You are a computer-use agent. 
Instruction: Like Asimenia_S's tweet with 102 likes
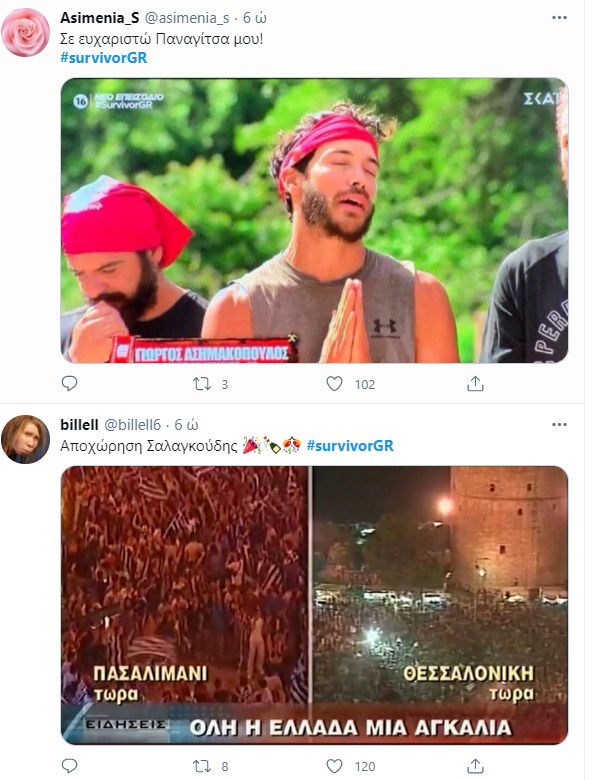coord(334,384)
